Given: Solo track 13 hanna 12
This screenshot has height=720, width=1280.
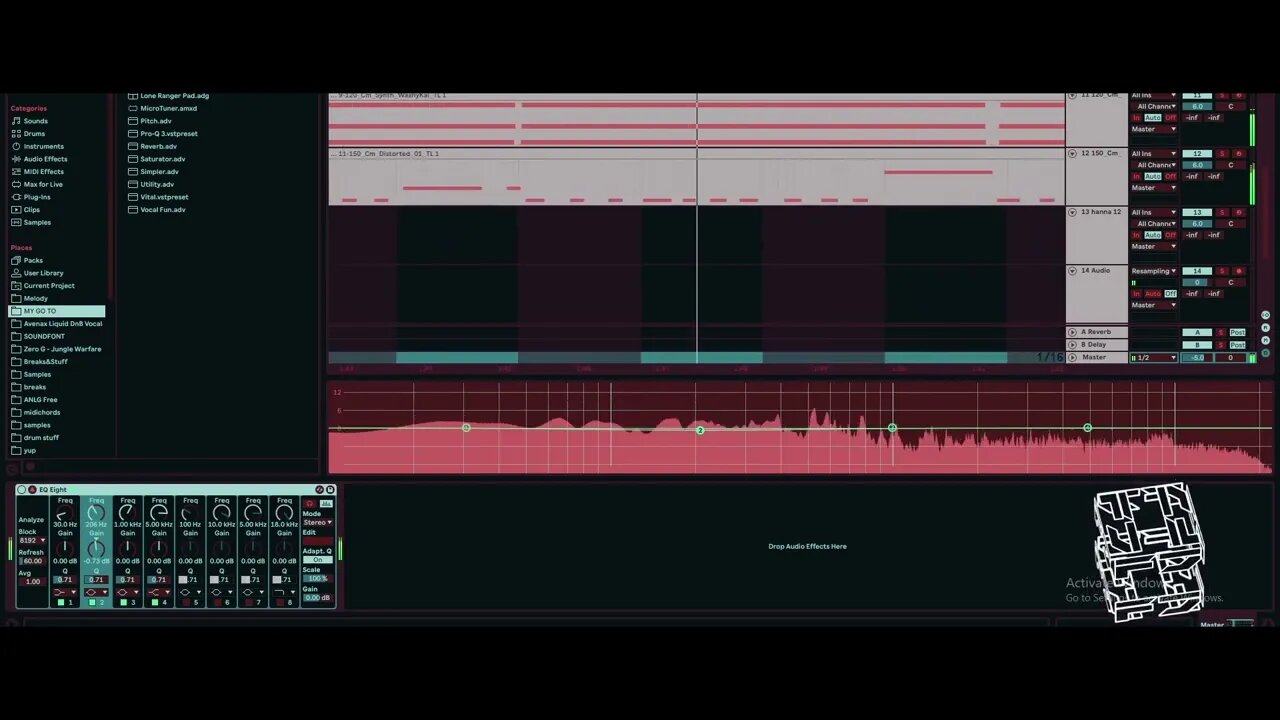Looking at the screenshot, I should point(1222,212).
